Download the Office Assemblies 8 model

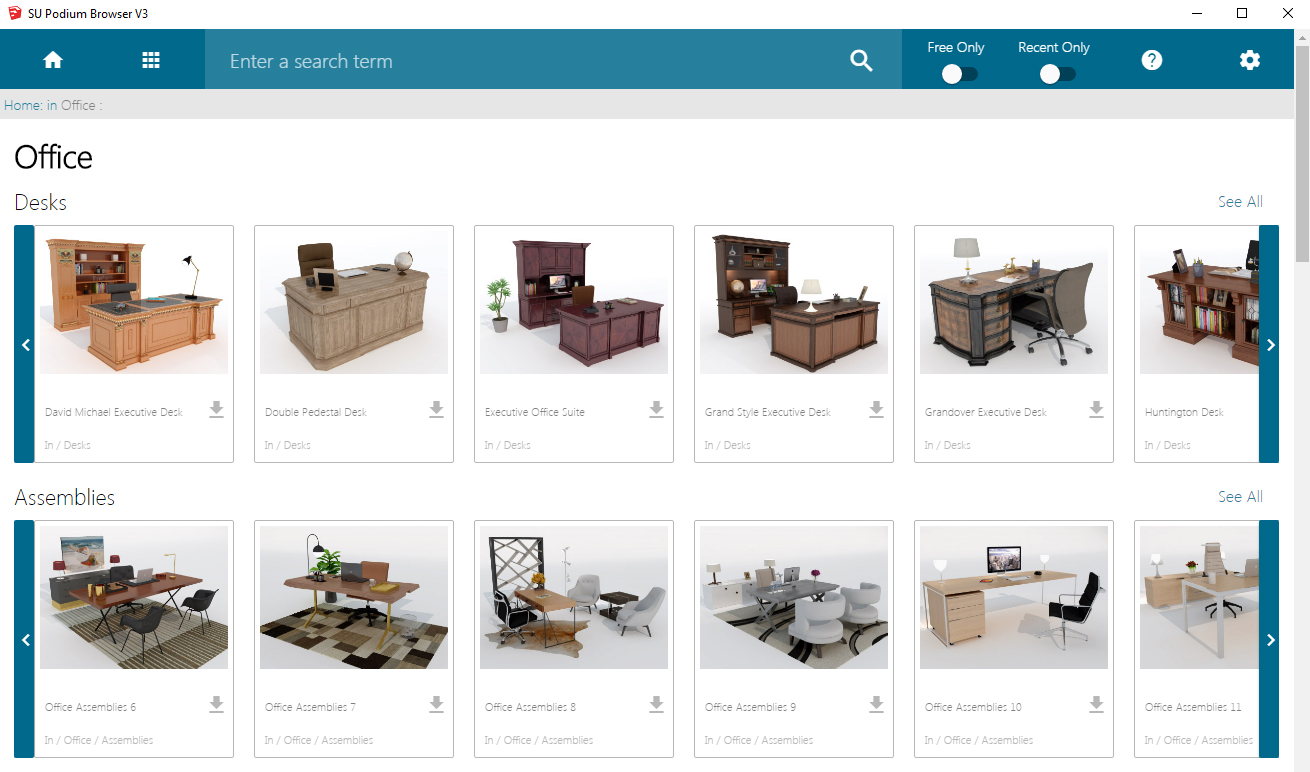coord(656,704)
